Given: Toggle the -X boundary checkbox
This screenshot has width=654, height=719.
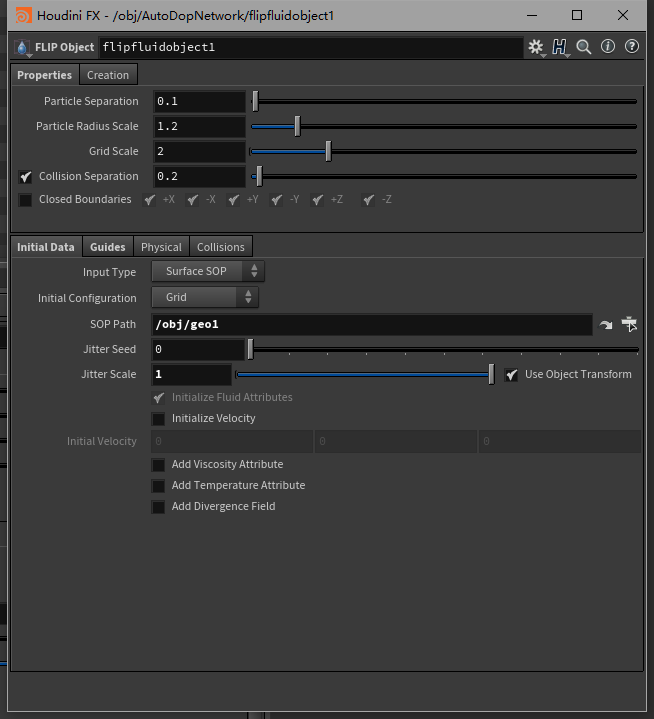Looking at the screenshot, I should (192, 200).
